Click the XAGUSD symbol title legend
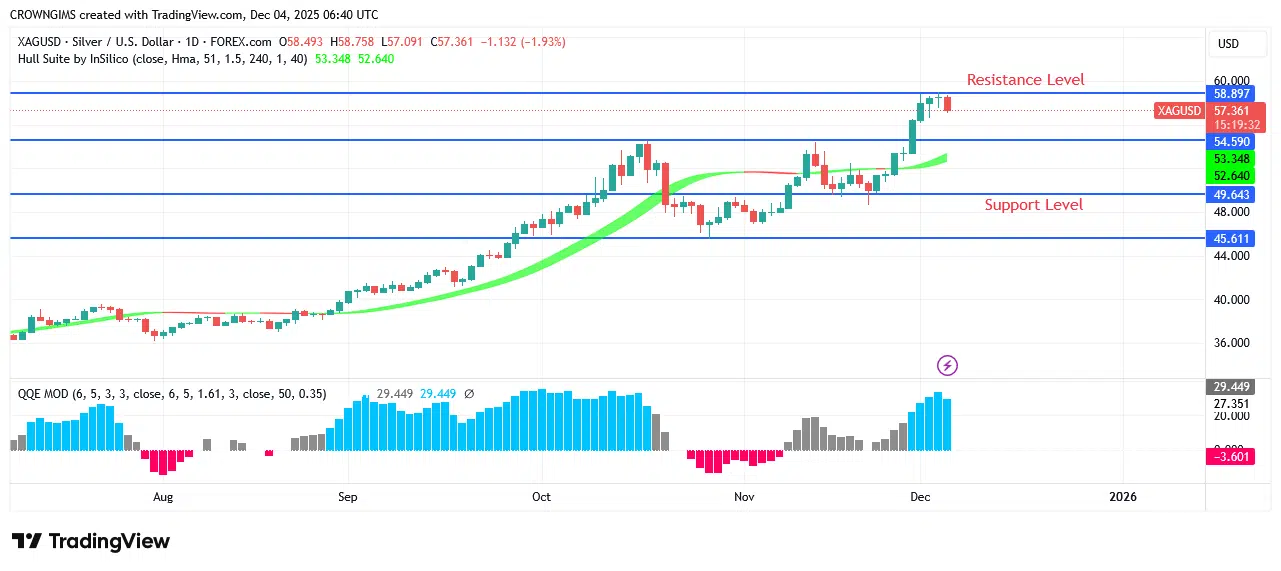Image resolution: width=1281 pixels, height=571 pixels. click(144, 42)
